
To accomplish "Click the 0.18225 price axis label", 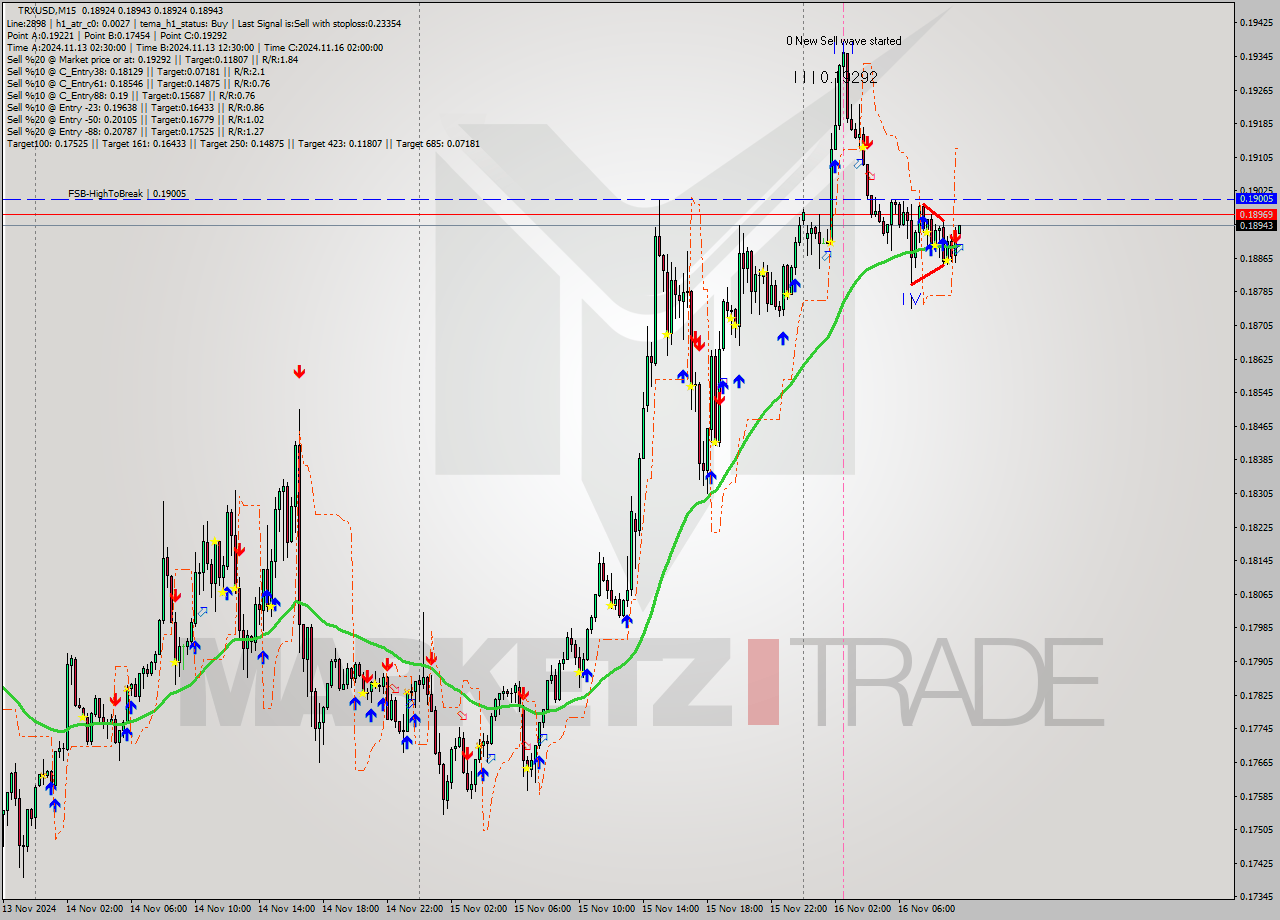I will 1256,527.
